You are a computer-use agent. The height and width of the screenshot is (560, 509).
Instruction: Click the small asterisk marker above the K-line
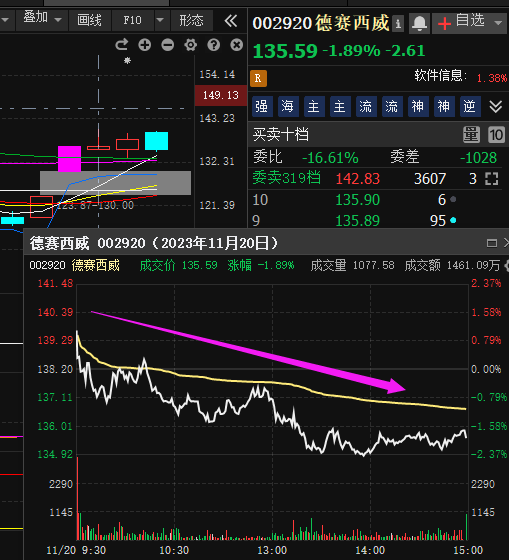tap(127, 61)
